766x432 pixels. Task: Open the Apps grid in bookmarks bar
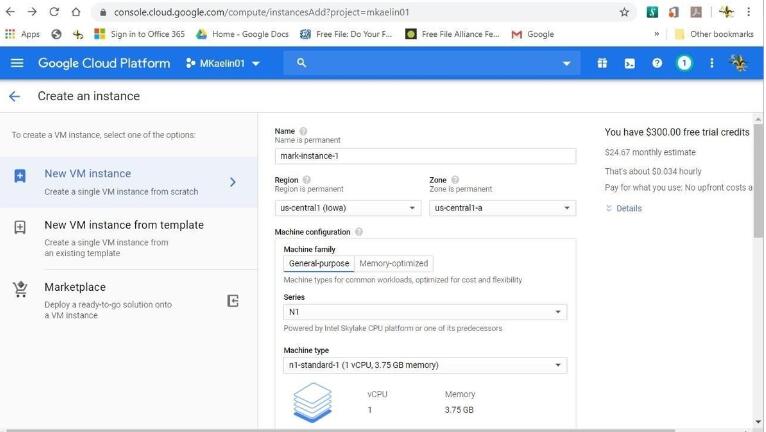22,34
